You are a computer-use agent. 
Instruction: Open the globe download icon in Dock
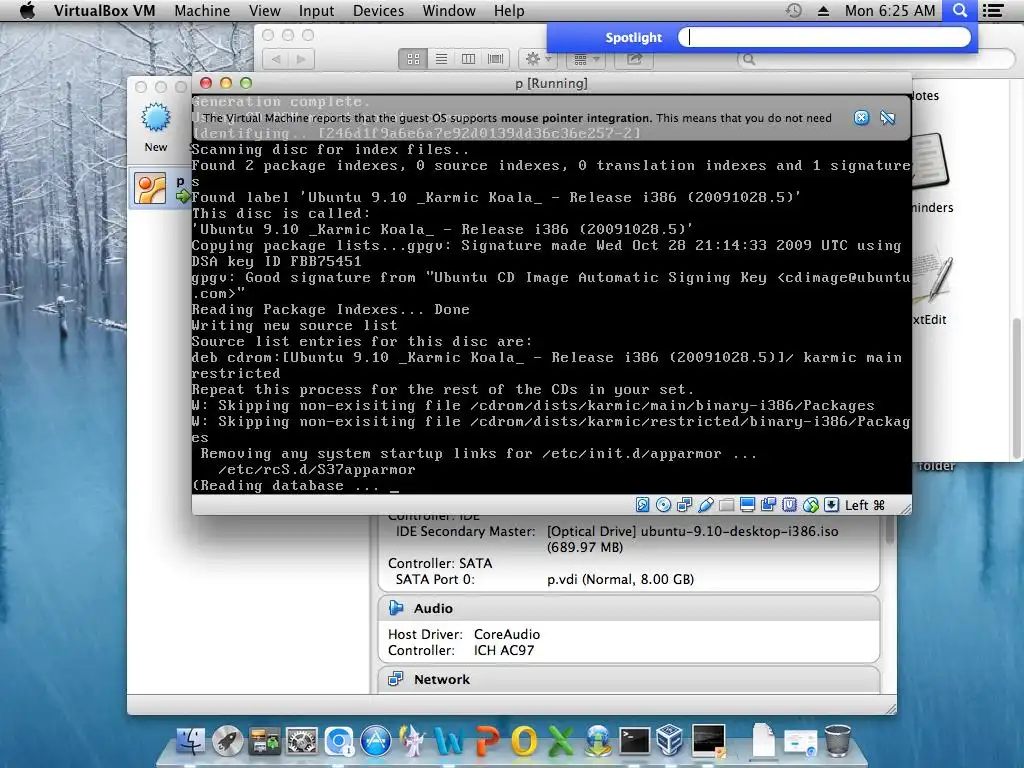[598, 741]
